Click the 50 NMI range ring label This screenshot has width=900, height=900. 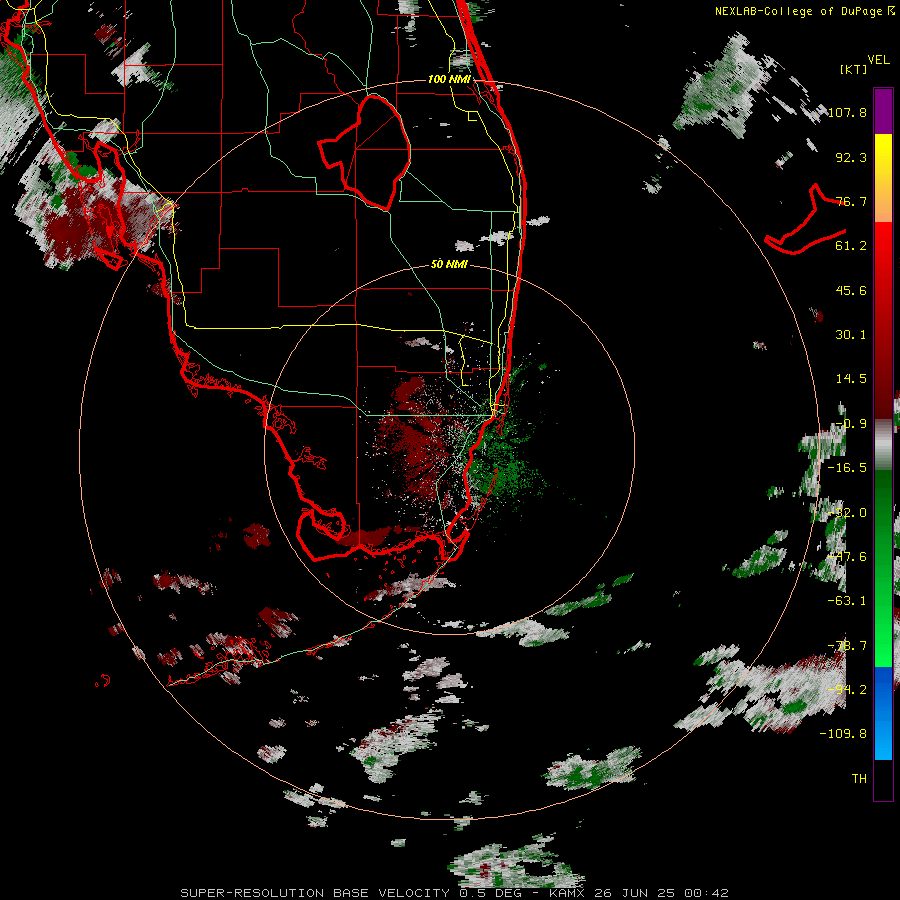pyautogui.click(x=449, y=264)
